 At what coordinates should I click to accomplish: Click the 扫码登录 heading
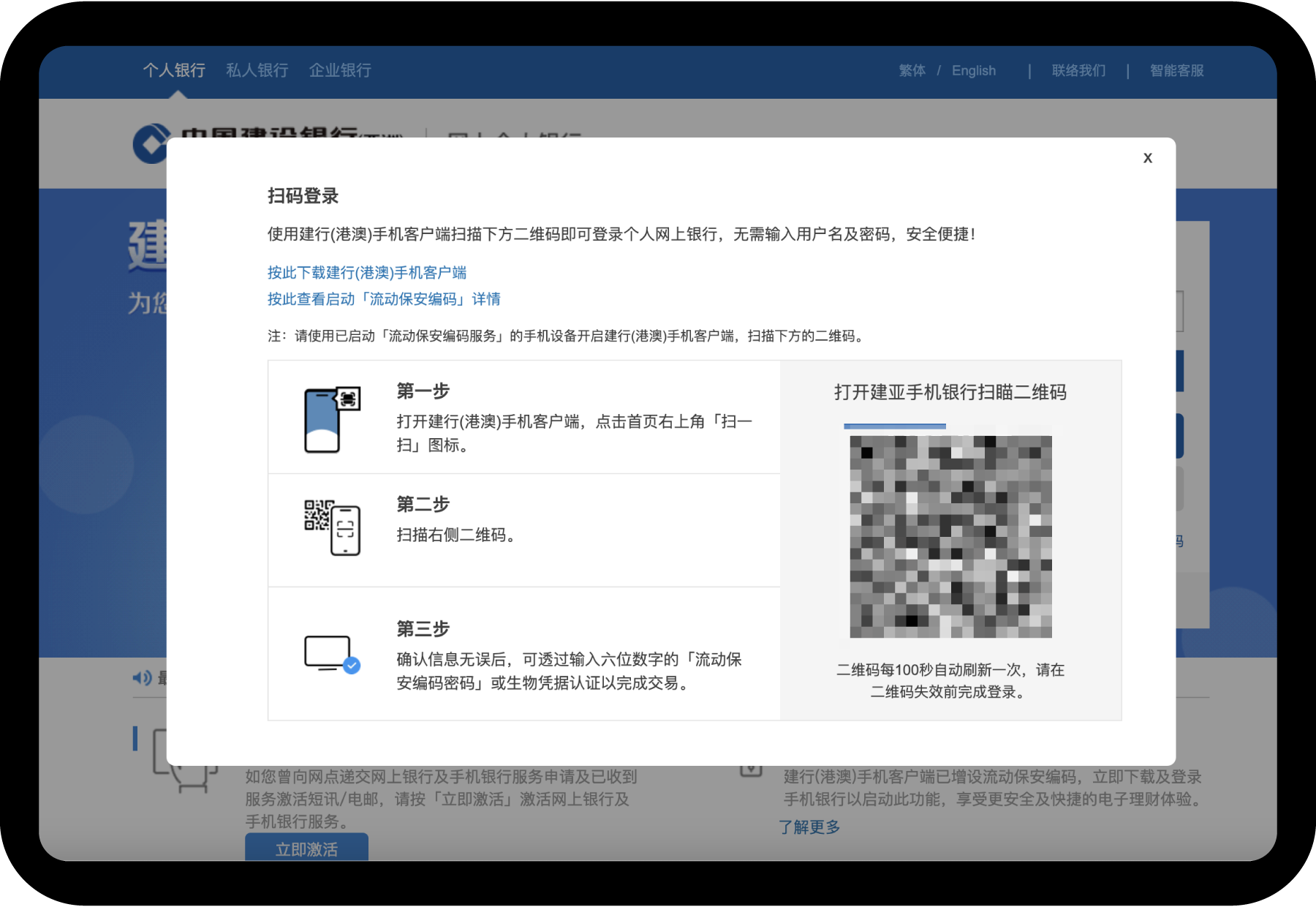tap(303, 196)
